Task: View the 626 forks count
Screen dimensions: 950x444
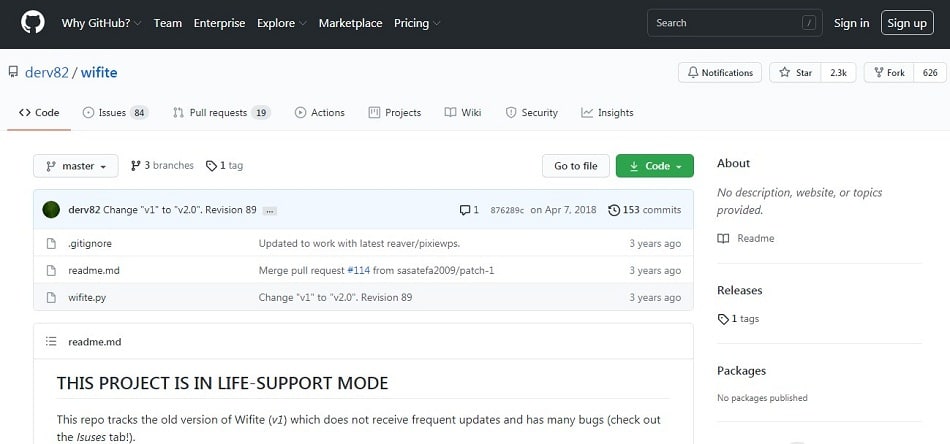Action: 930,73
